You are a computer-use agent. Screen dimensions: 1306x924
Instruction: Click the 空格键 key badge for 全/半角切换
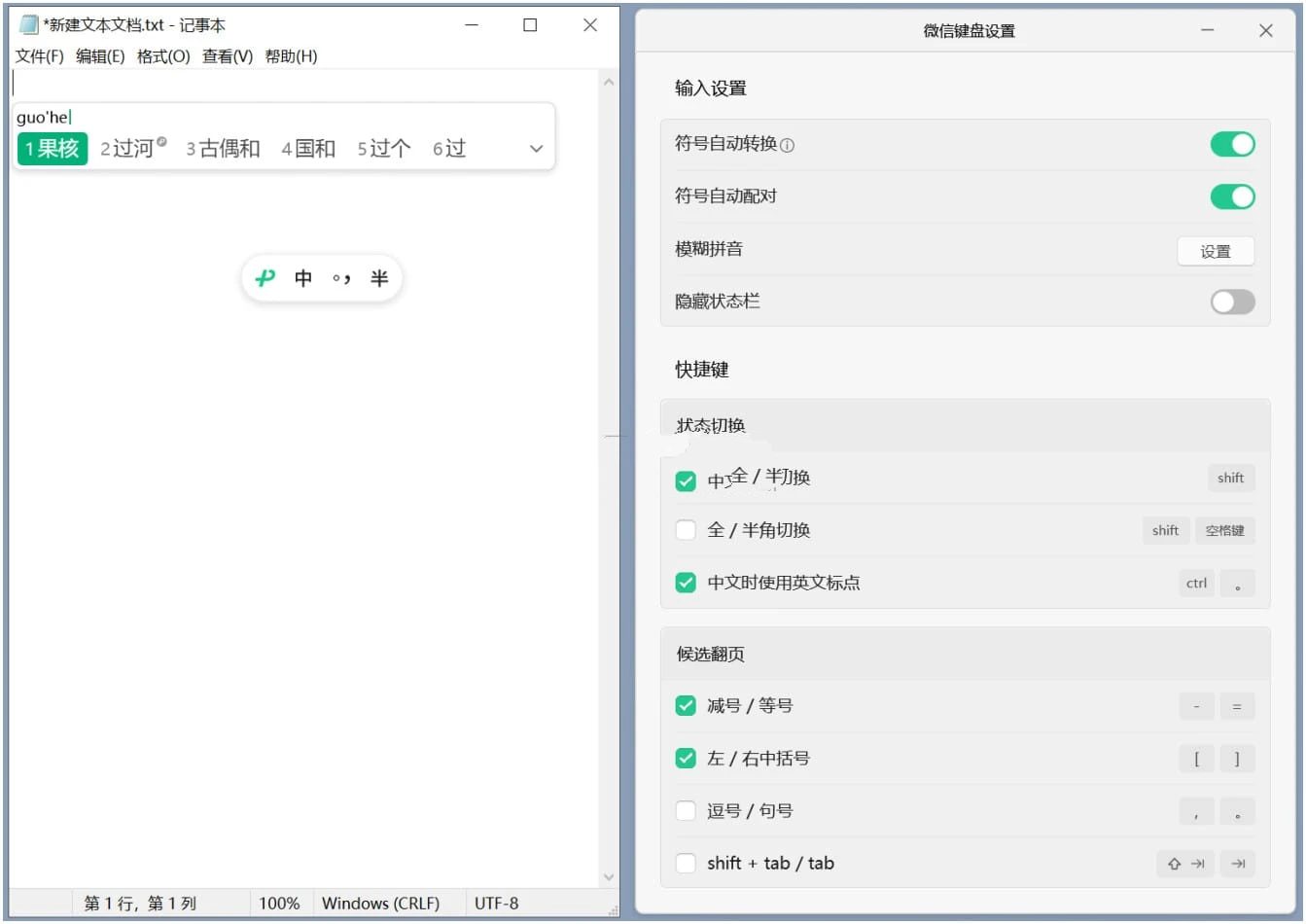[x=1225, y=530]
